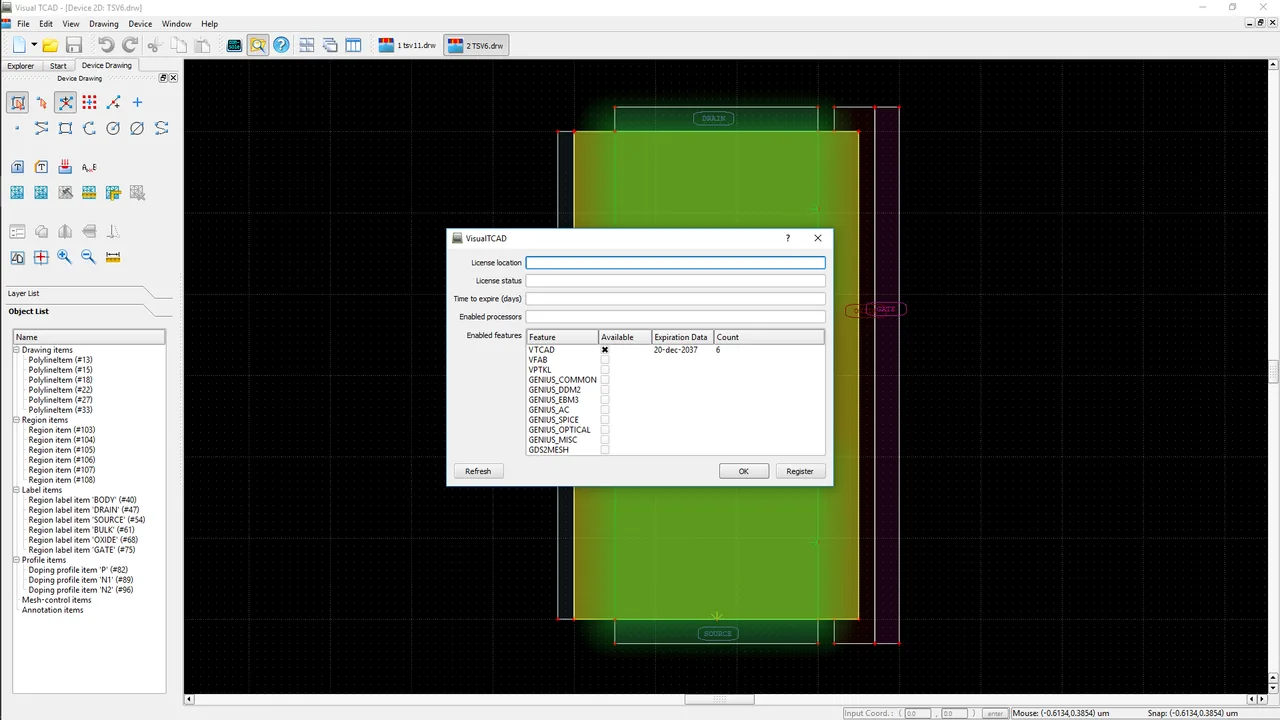Select the circle drawing tool

pyautogui.click(x=113, y=128)
